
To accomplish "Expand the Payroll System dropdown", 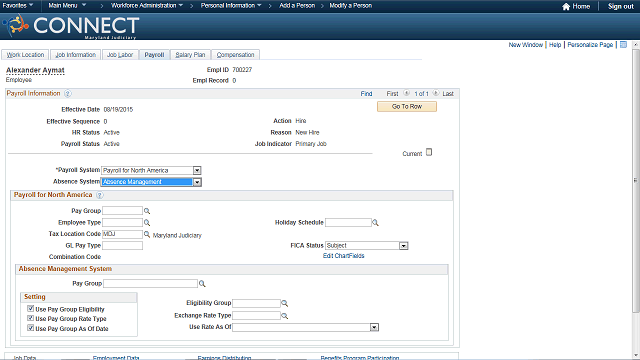I will pyautogui.click(x=197, y=170).
